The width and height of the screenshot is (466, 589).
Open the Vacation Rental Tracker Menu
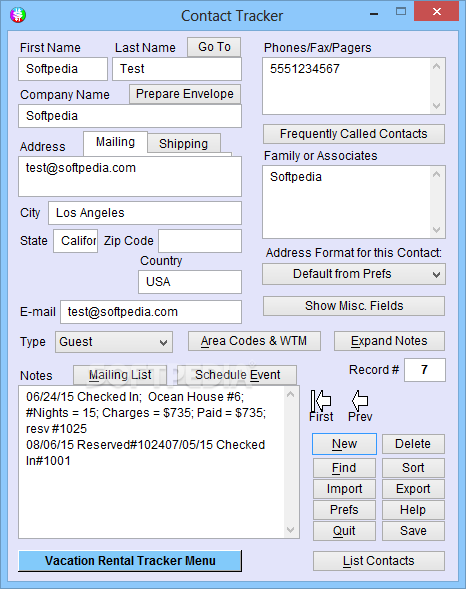coord(130,561)
